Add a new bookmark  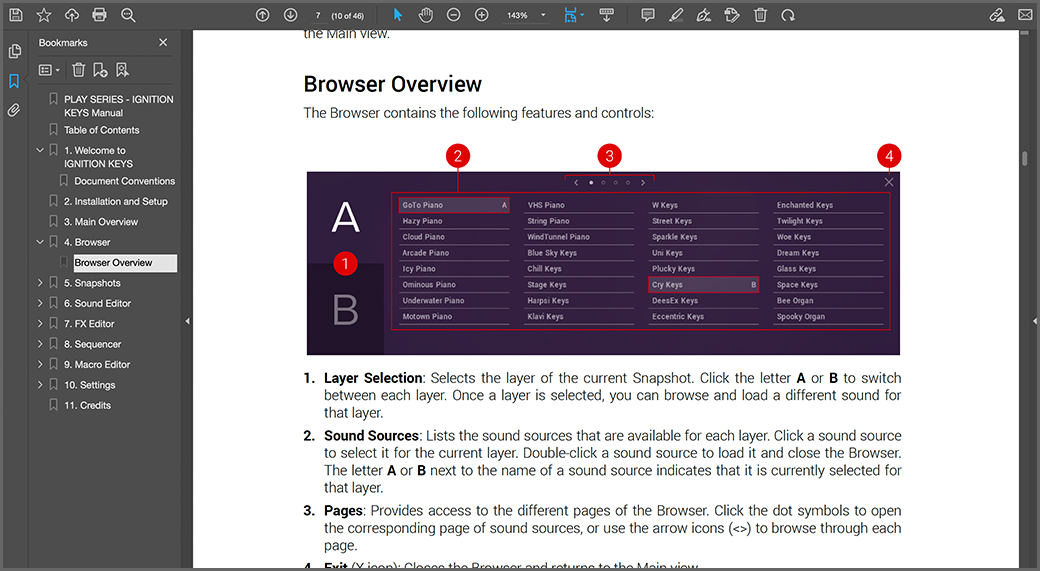click(100, 70)
